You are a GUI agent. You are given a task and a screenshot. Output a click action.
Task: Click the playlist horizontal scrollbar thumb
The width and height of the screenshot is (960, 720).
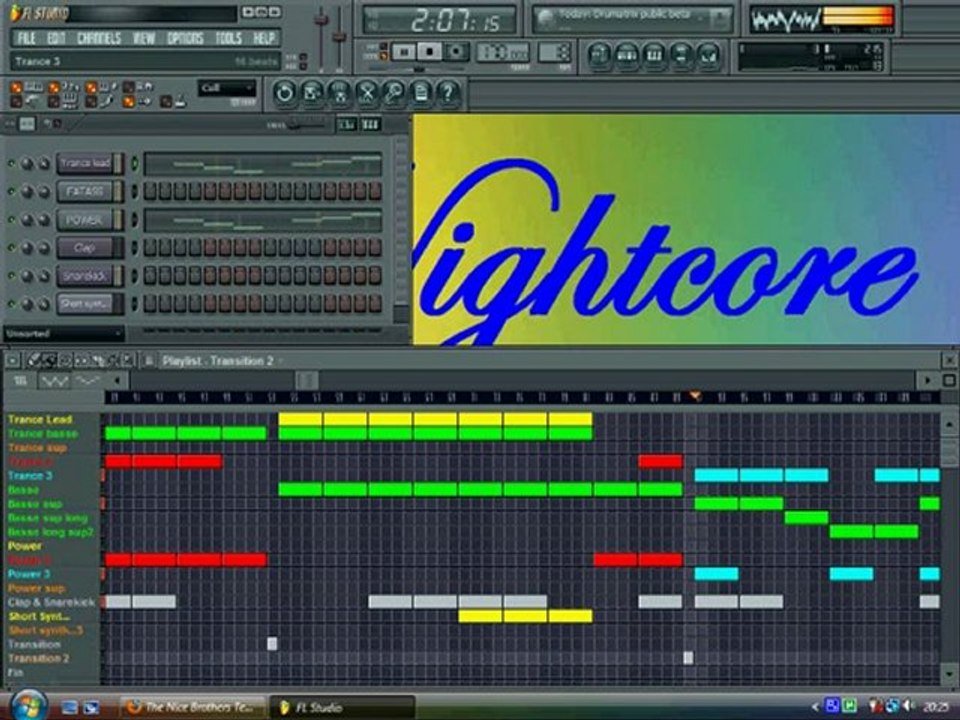pyautogui.click(x=307, y=381)
